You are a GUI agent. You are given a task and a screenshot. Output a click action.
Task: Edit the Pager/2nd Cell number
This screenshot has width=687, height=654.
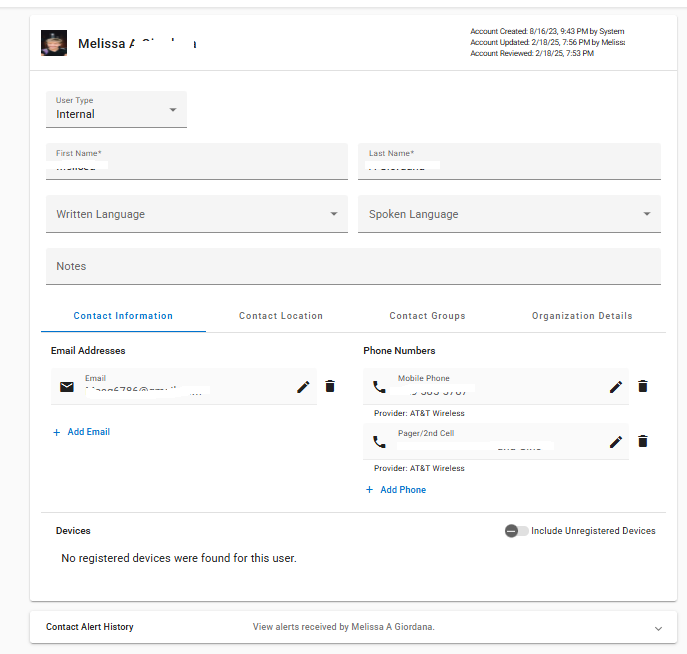616,441
